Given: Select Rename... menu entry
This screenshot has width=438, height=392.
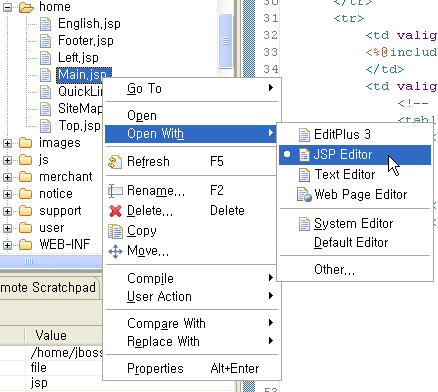Looking at the screenshot, I should (x=191, y=191).
